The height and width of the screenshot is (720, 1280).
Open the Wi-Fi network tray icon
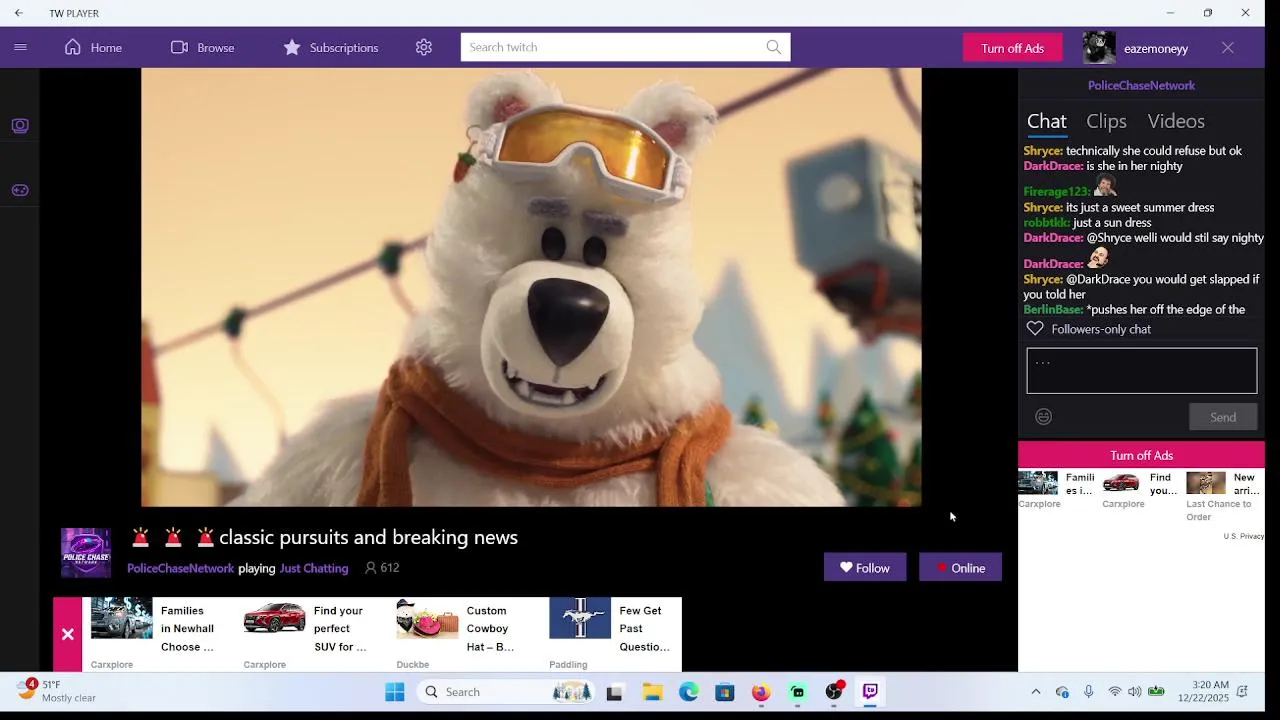pos(1114,692)
